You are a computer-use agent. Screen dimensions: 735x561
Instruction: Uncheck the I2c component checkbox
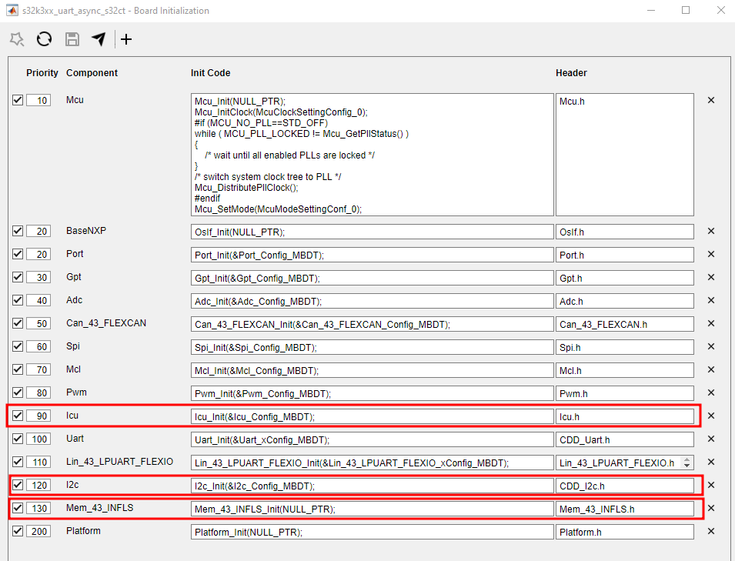click(x=17, y=485)
